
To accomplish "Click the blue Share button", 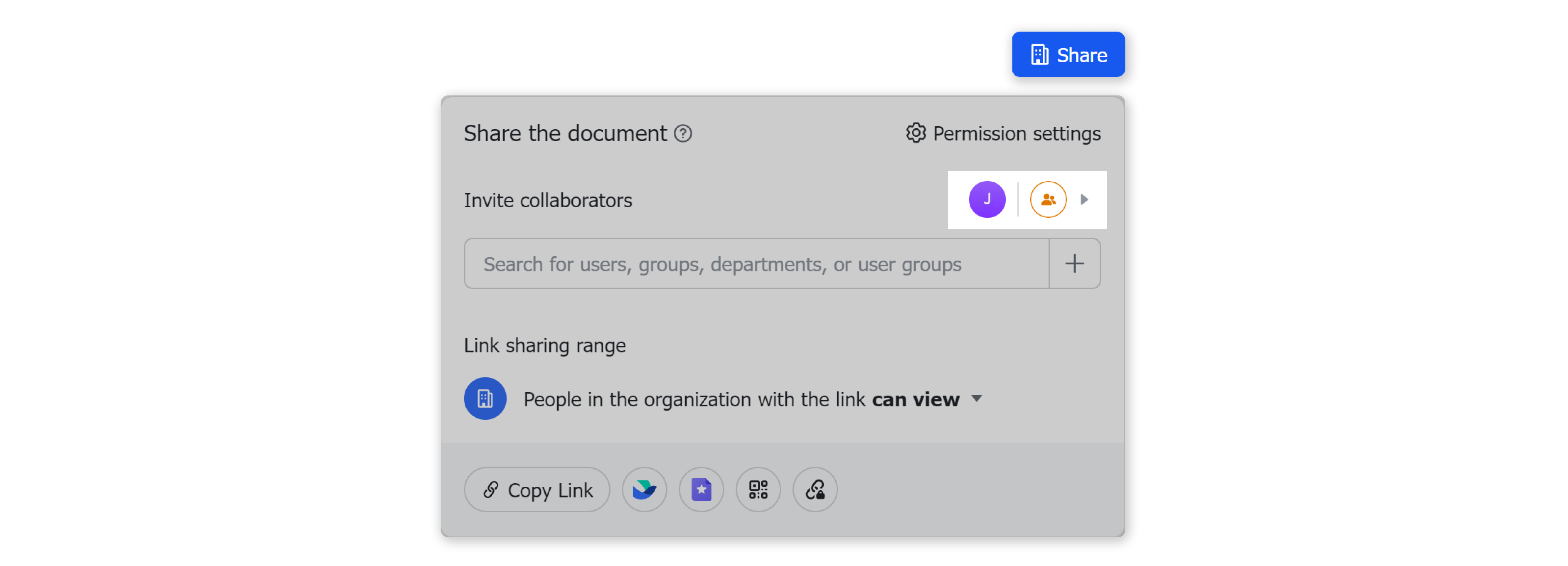I will [x=1068, y=54].
